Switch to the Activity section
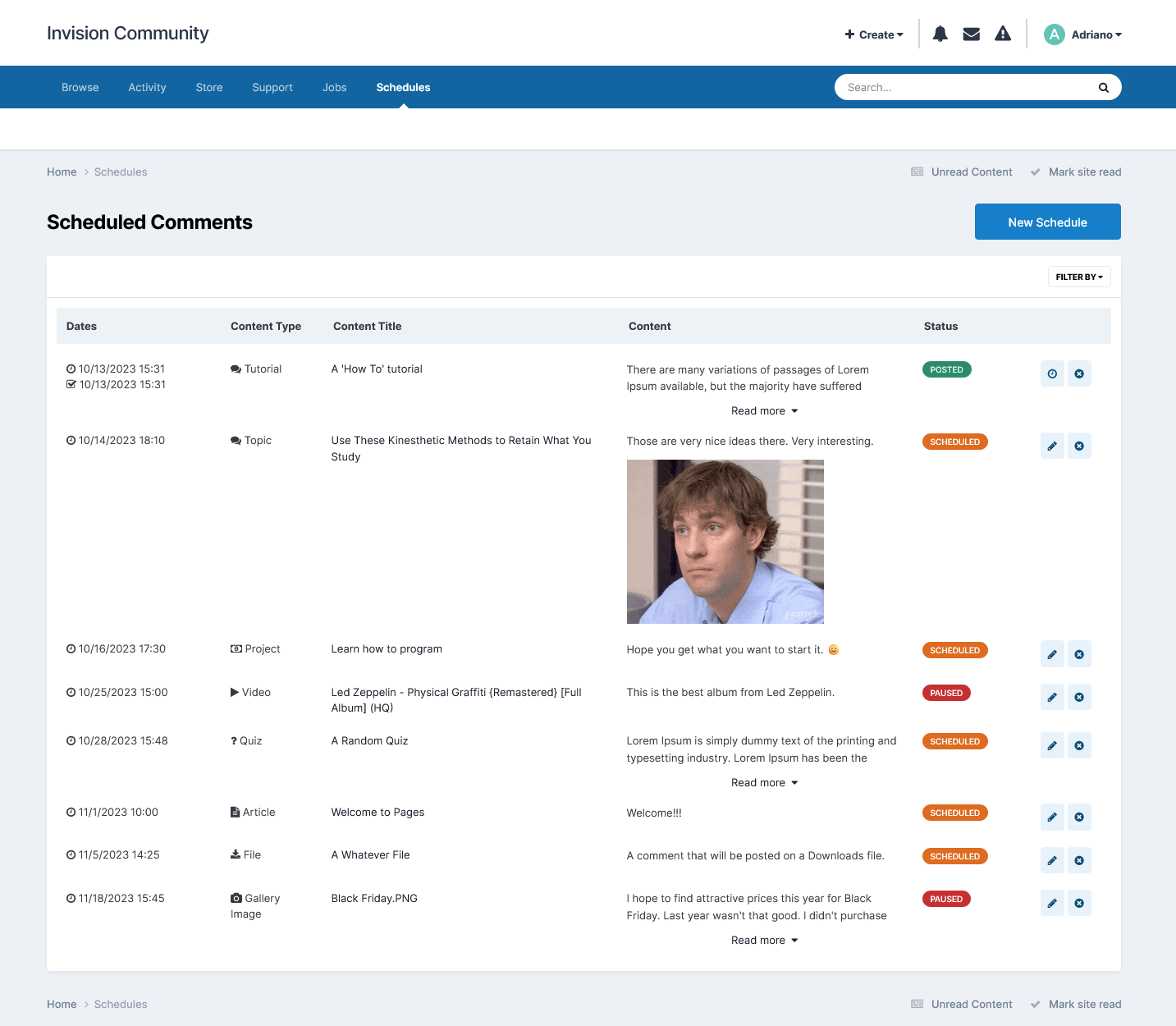Viewport: 1176px width, 1026px height. 147,87
